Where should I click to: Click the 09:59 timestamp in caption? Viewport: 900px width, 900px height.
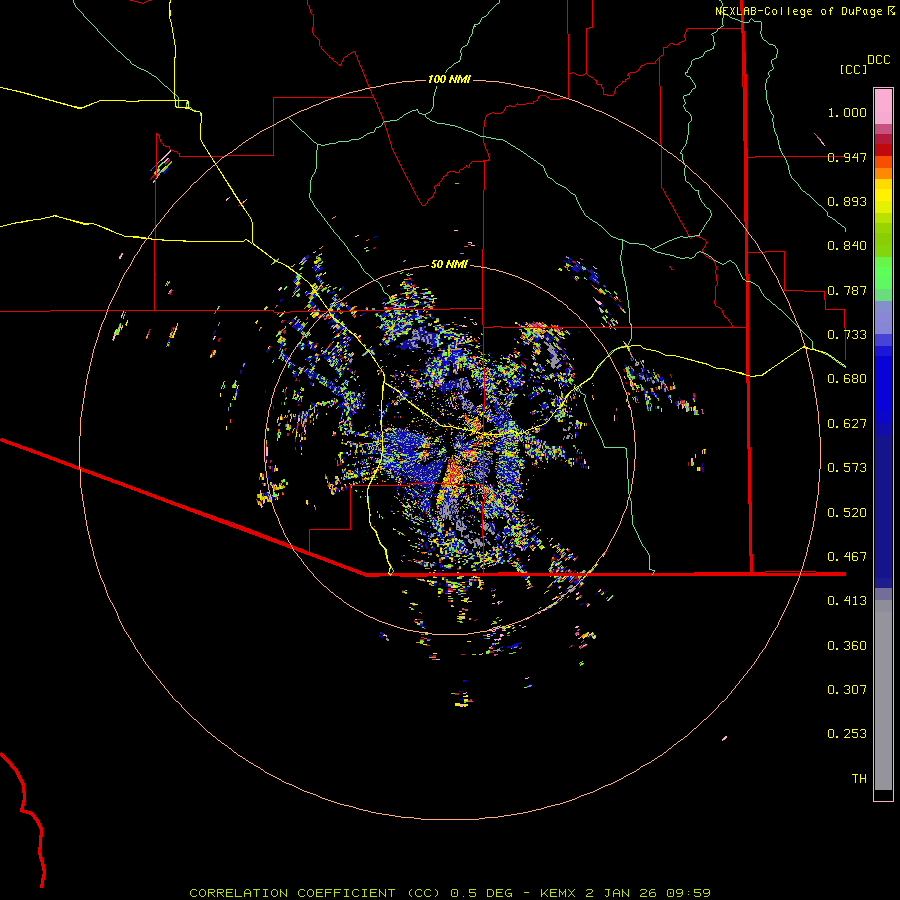coord(688,893)
